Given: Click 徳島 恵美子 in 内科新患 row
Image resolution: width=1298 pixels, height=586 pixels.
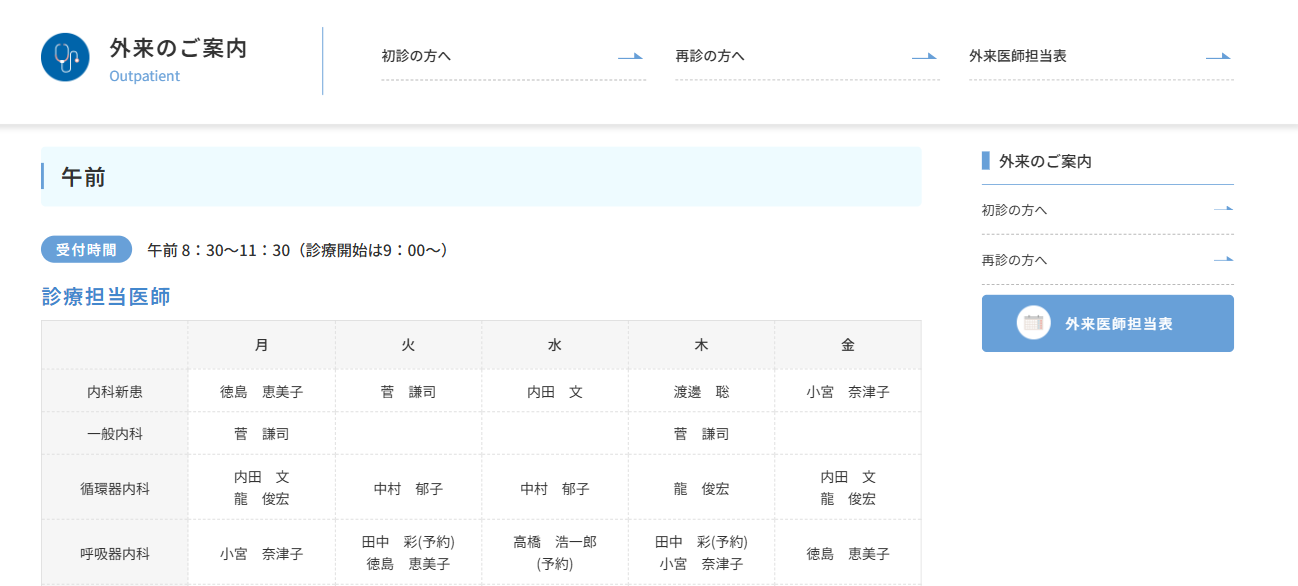Looking at the screenshot, I should click(261, 392).
